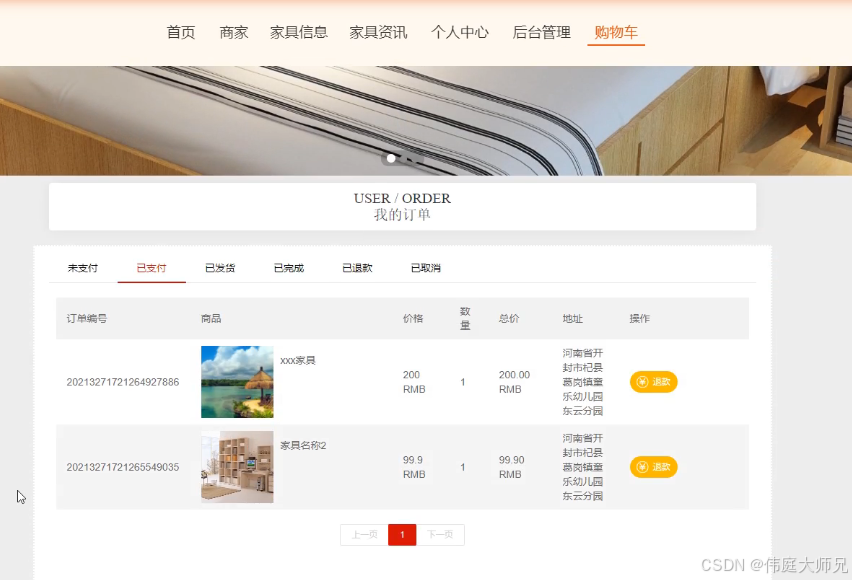Go to the 商家 page
This screenshot has width=852, height=580.
click(x=234, y=33)
